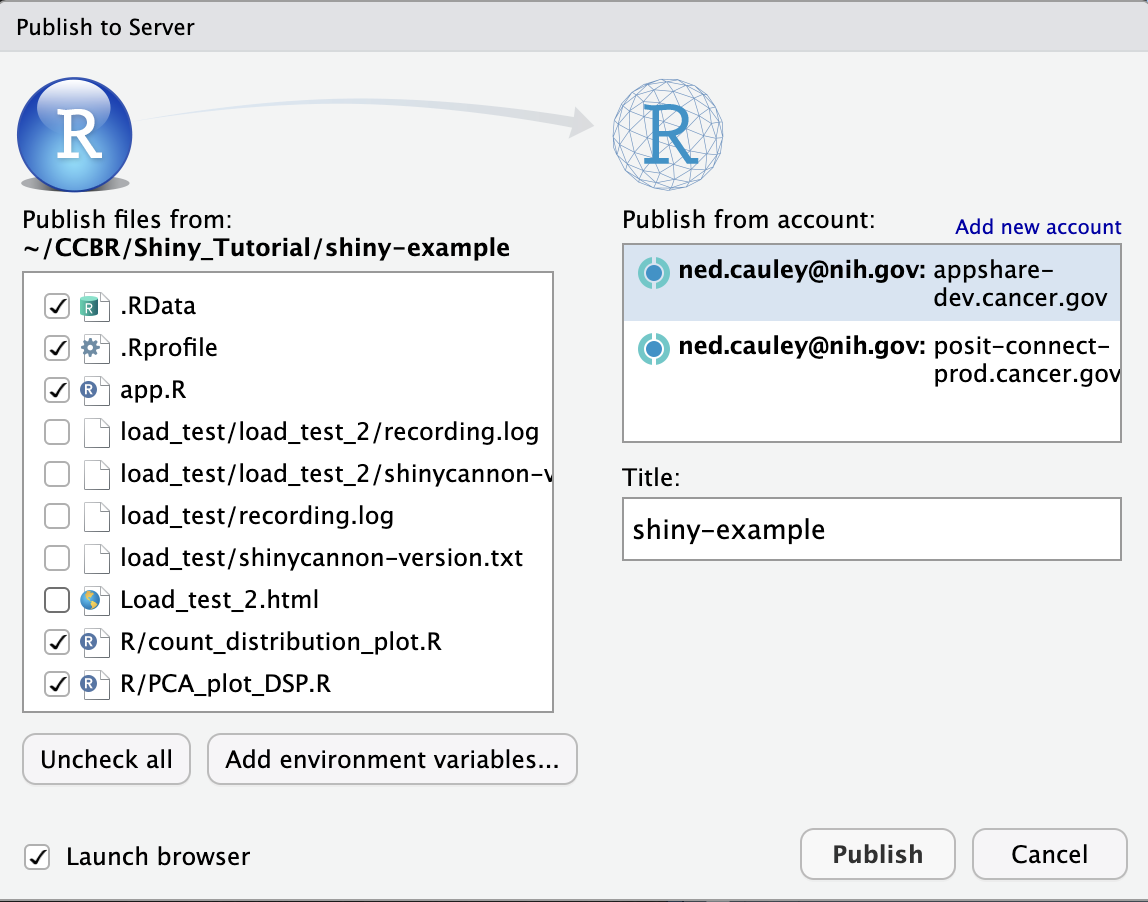Open Add environment variables dialog
Image resolution: width=1148 pixels, height=902 pixels.
point(392,760)
